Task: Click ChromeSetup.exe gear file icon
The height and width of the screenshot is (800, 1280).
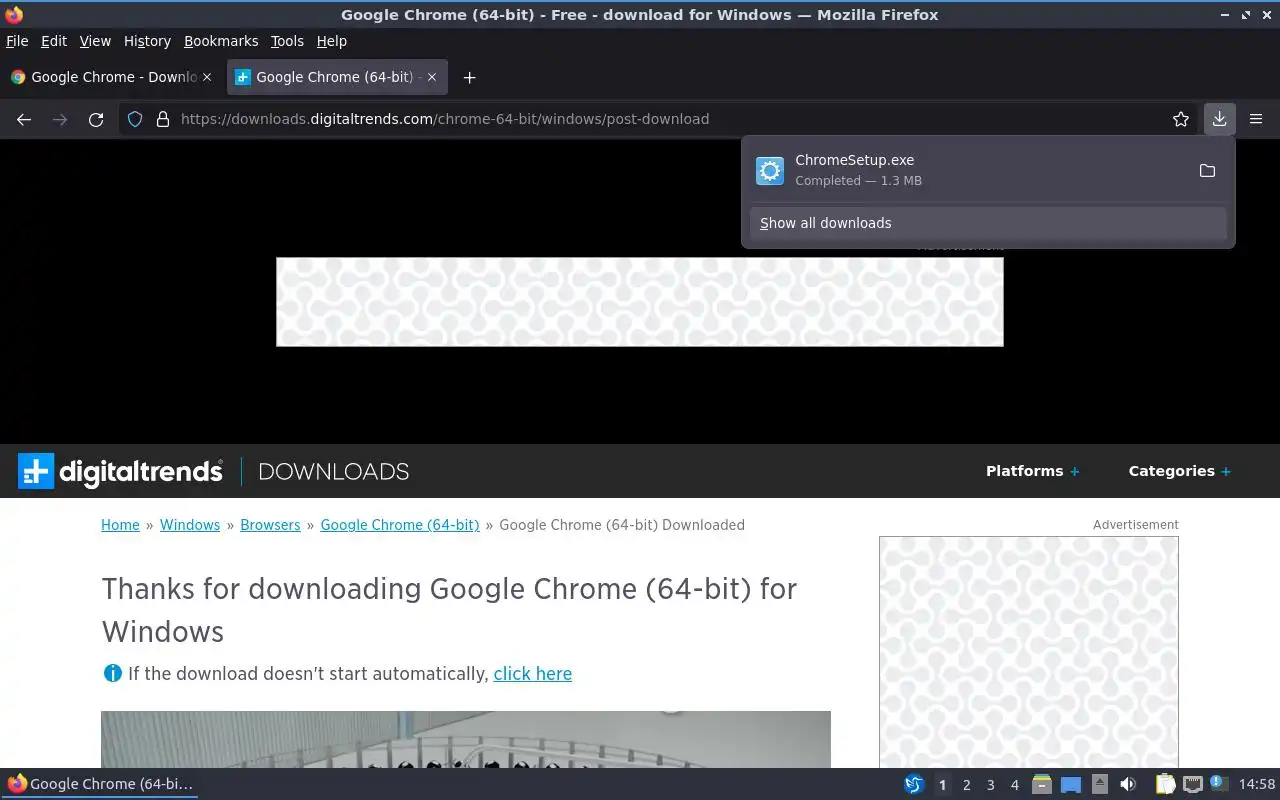Action: 770,171
